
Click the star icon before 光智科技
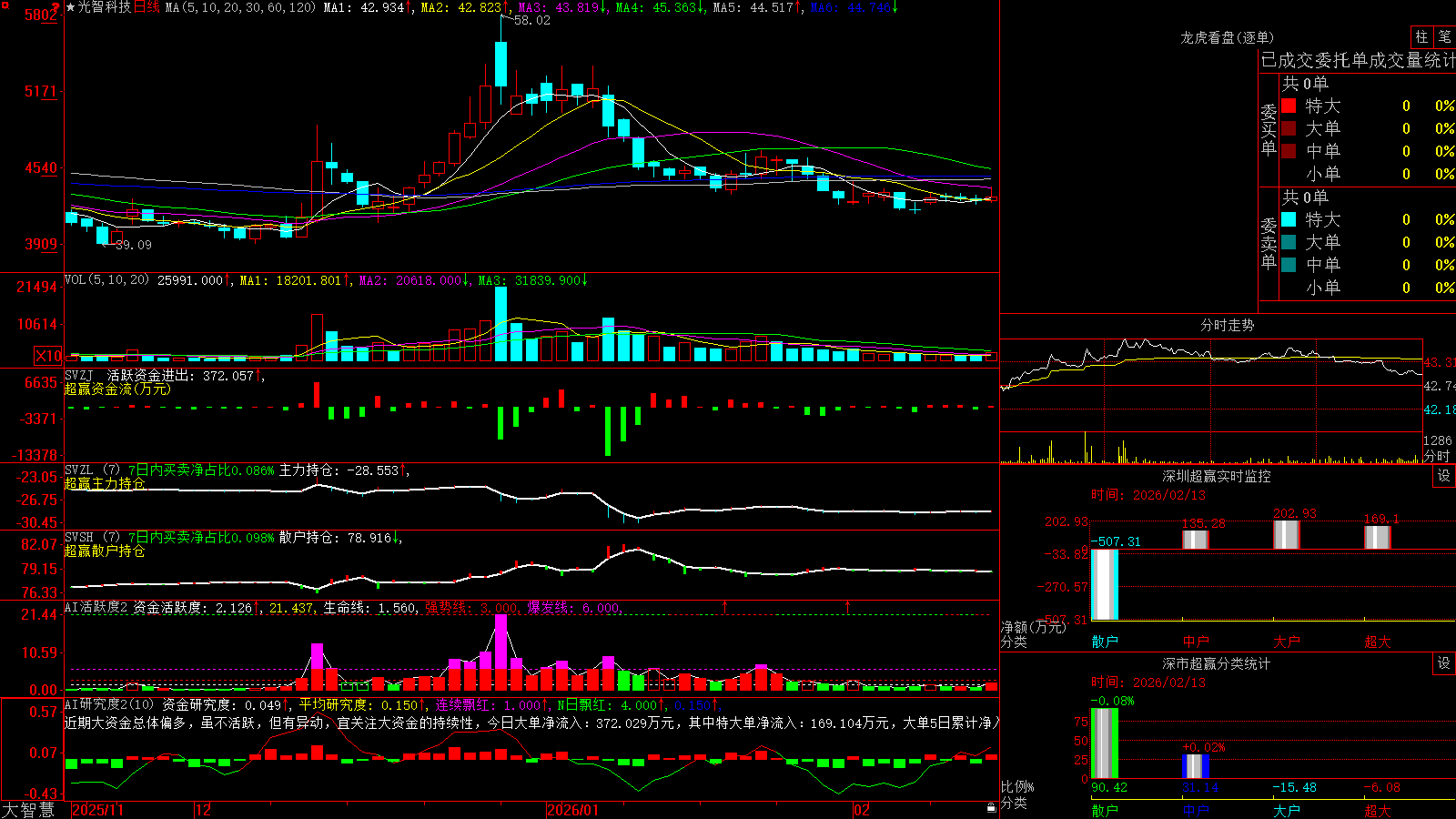click(x=71, y=7)
